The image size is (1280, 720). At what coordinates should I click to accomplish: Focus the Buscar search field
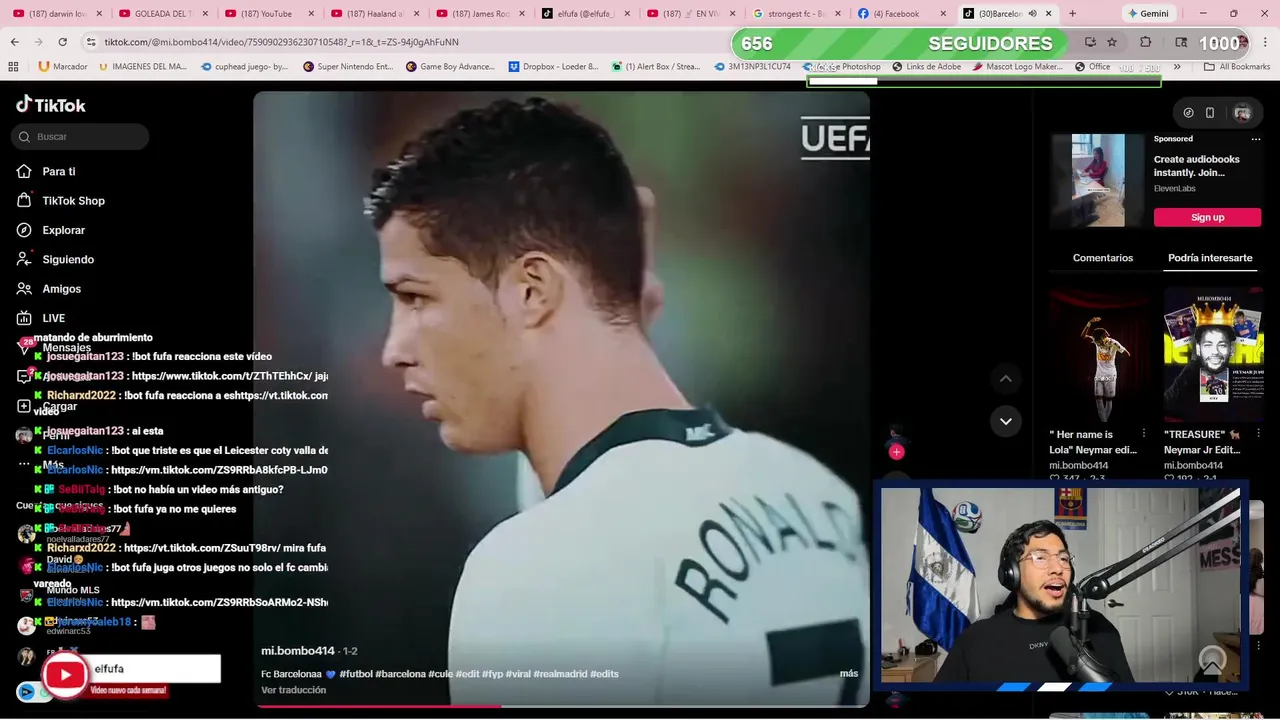click(x=80, y=137)
